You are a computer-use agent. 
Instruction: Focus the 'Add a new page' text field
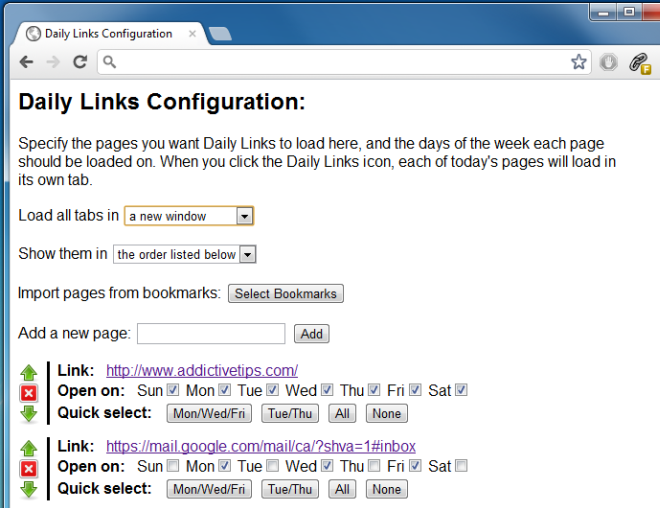tap(211, 334)
